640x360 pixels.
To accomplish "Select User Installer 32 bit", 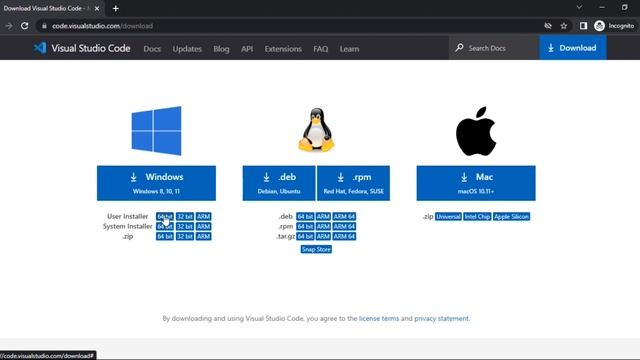I will [x=184, y=216].
